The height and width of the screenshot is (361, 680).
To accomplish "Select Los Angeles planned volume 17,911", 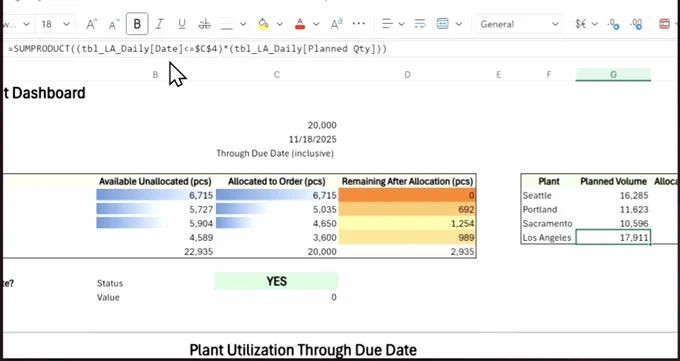I will (613, 237).
